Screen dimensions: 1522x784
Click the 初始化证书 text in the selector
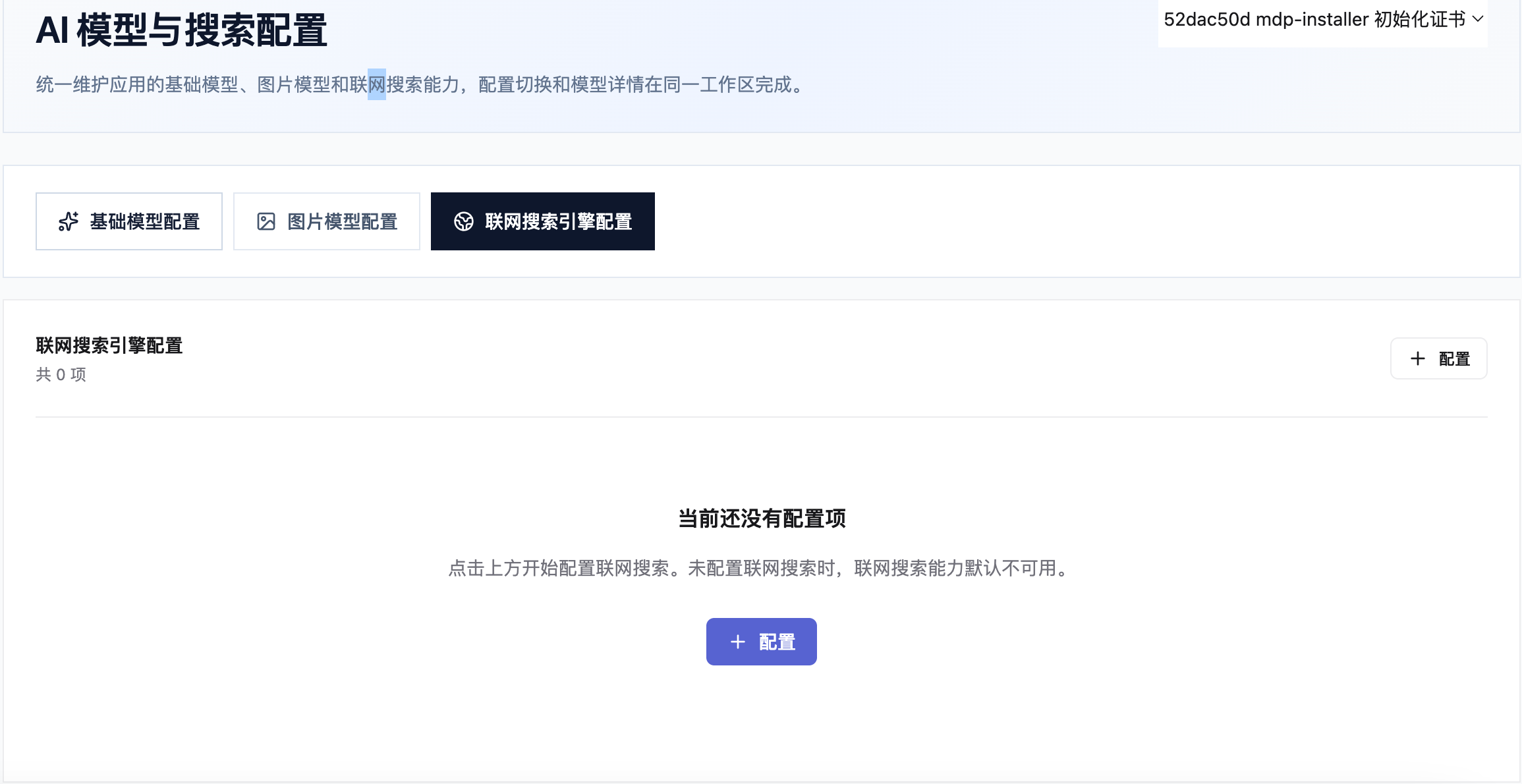coord(1420,20)
